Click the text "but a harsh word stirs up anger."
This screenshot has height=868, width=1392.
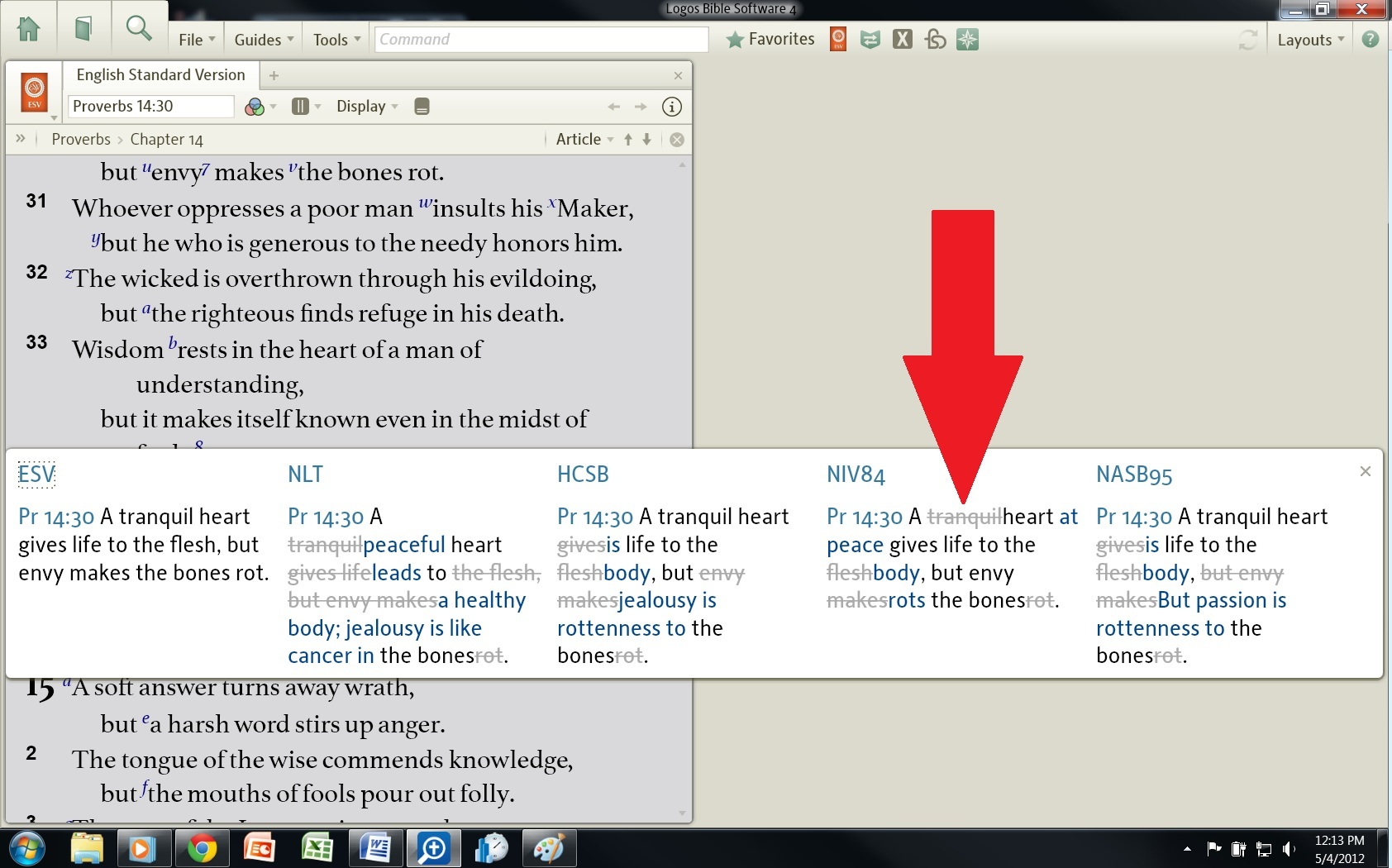point(273,724)
